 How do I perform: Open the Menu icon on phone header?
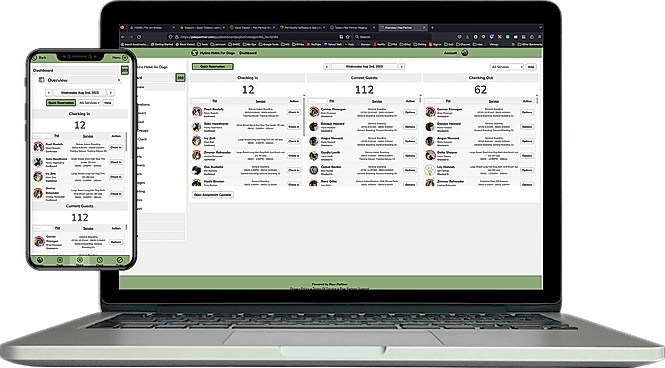pyautogui.click(x=125, y=58)
